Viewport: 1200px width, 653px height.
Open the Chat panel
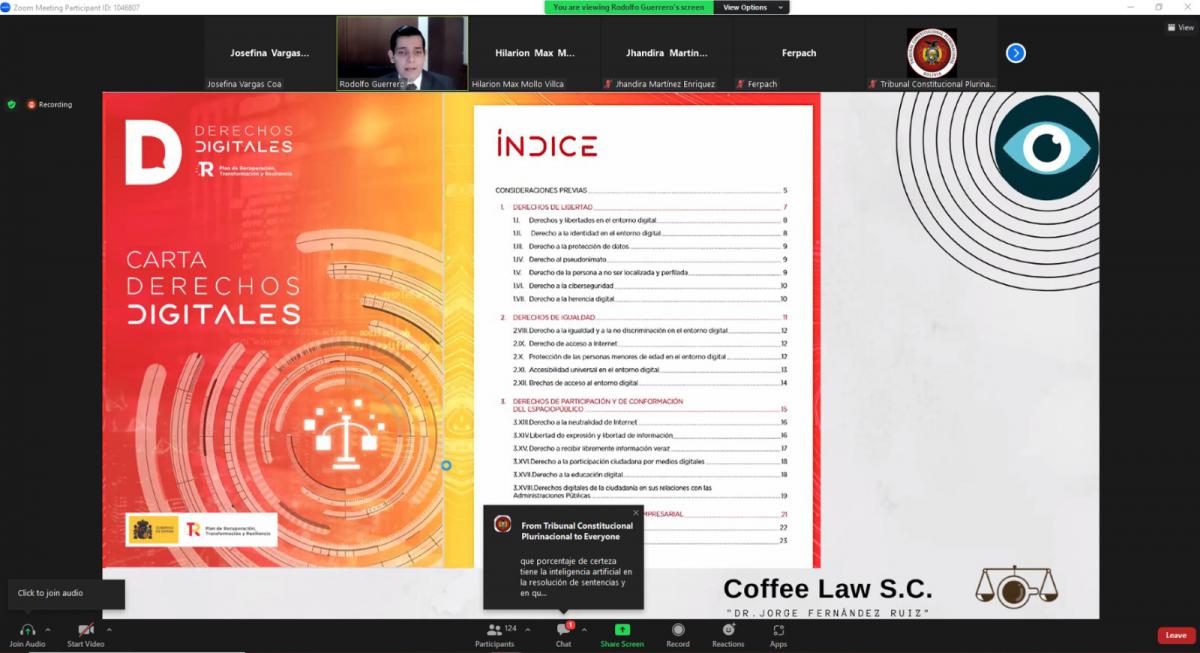tap(563, 631)
